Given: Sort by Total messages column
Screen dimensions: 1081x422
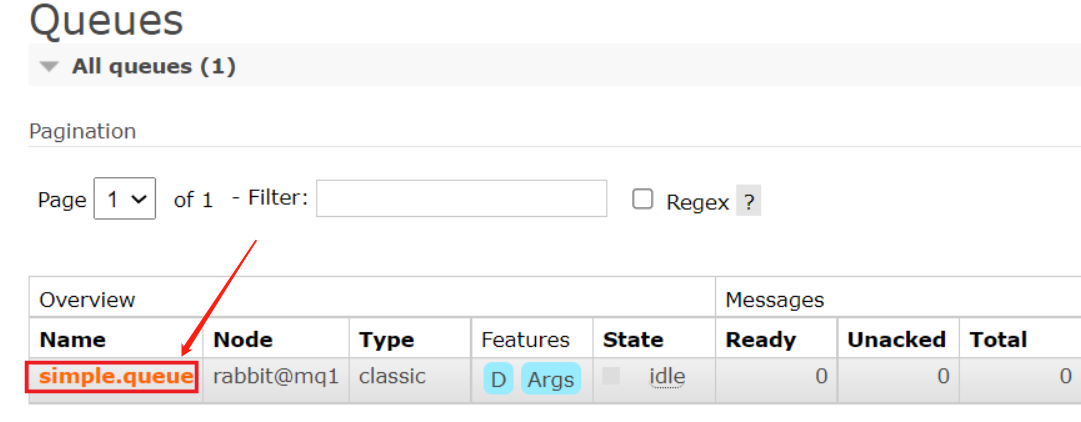Looking at the screenshot, I should coord(998,340).
